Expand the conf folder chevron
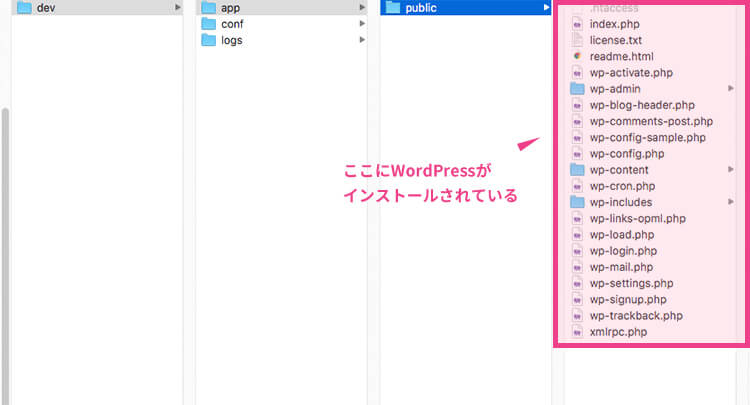750x405 pixels. [x=361, y=24]
